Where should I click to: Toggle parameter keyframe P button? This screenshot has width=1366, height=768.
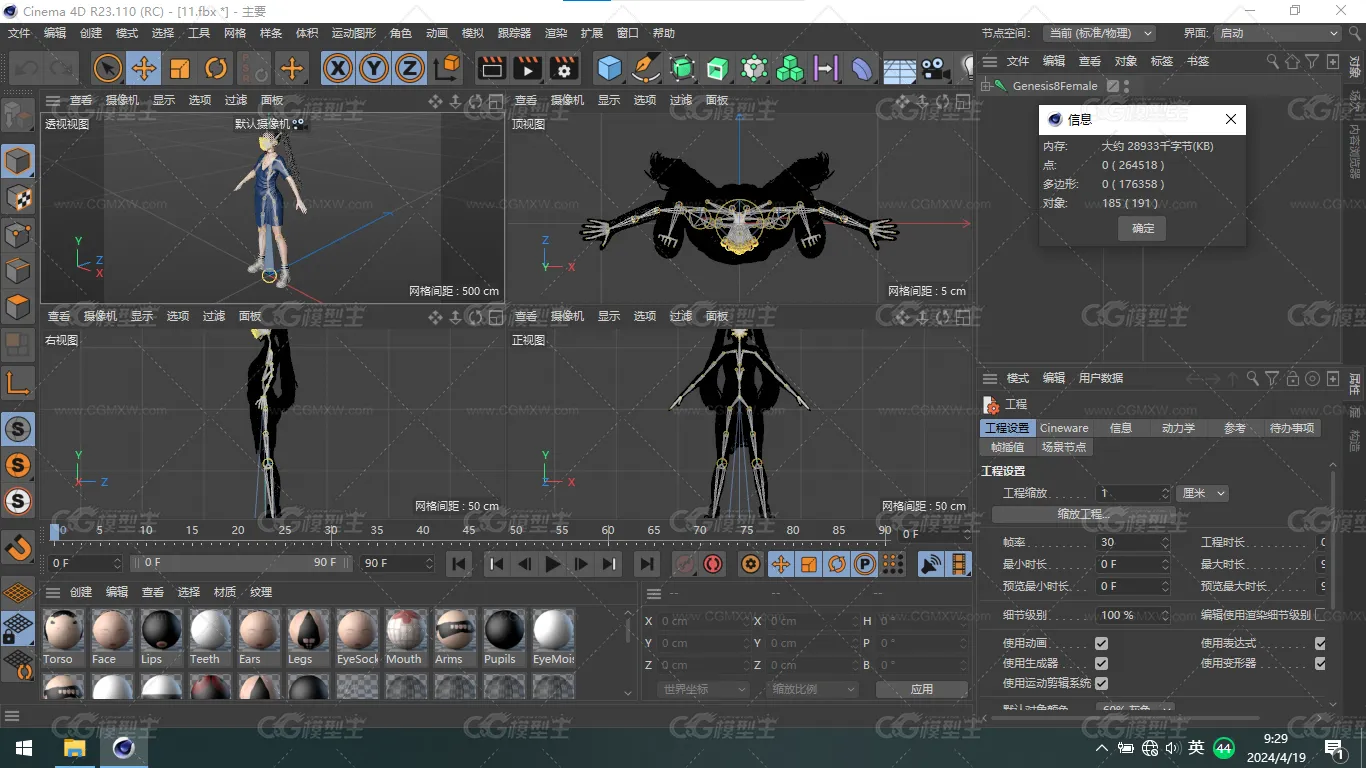point(864,564)
